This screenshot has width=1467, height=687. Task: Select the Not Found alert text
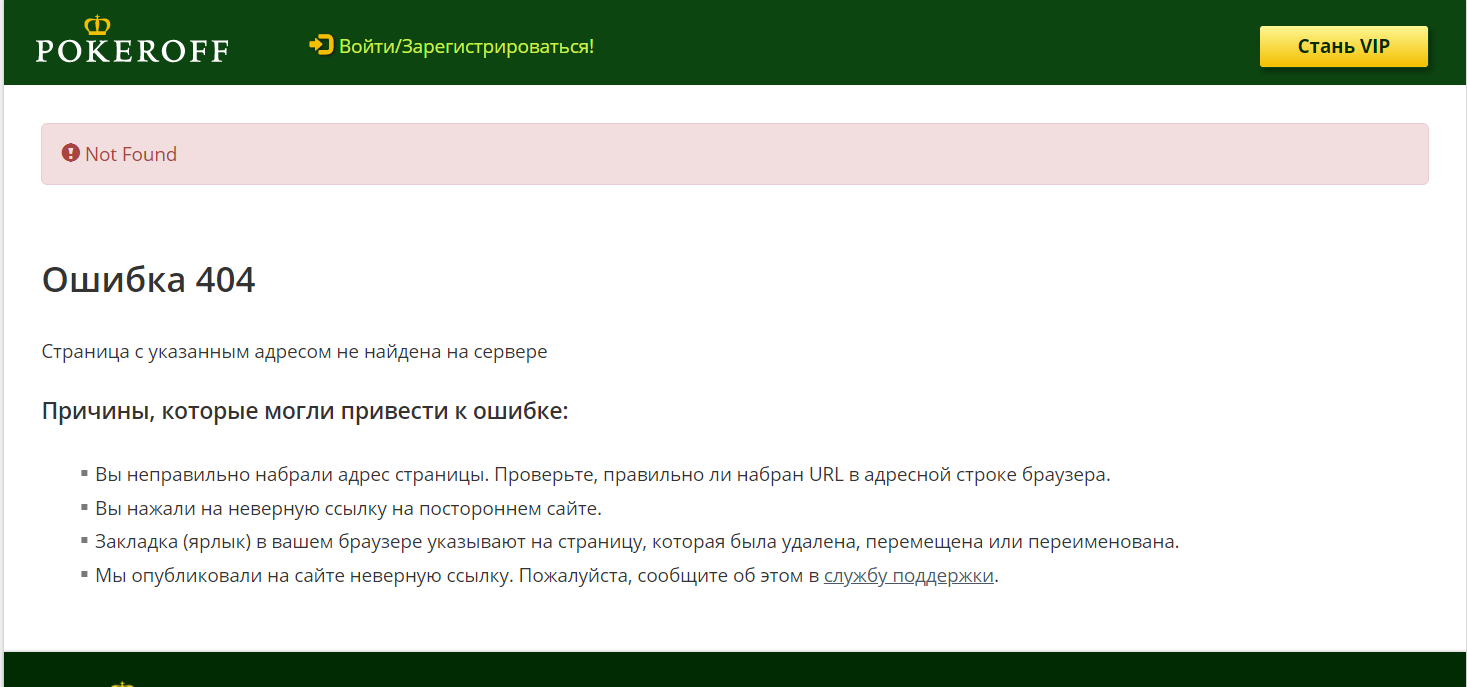[x=131, y=154]
